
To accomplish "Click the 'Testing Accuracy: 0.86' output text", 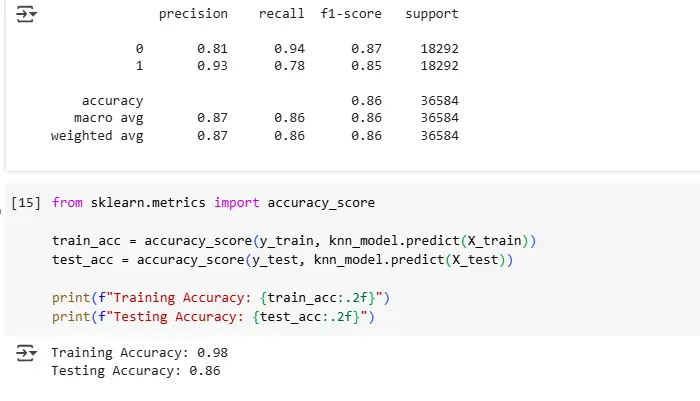I will [136, 371].
